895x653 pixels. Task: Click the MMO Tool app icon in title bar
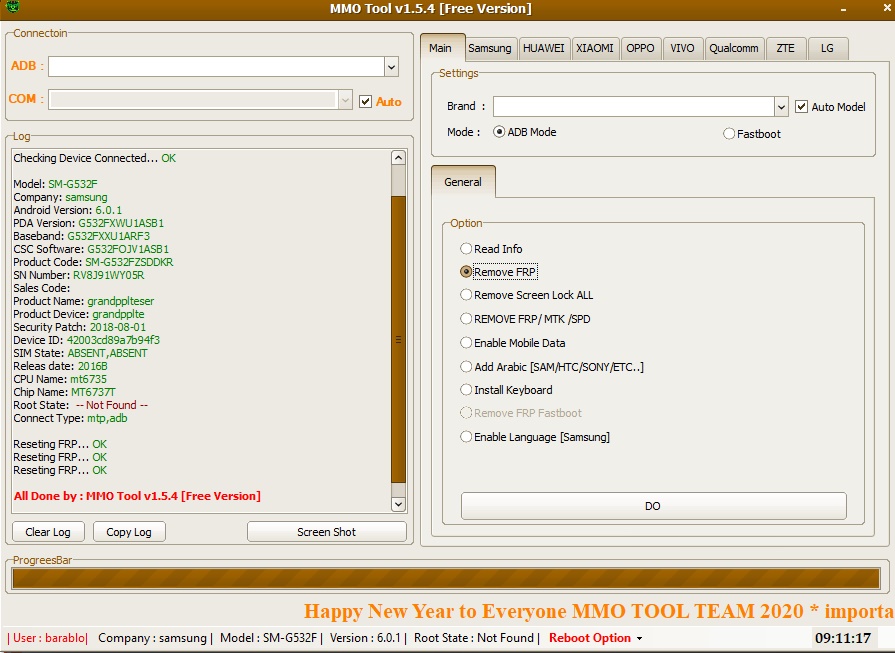[x=13, y=7]
